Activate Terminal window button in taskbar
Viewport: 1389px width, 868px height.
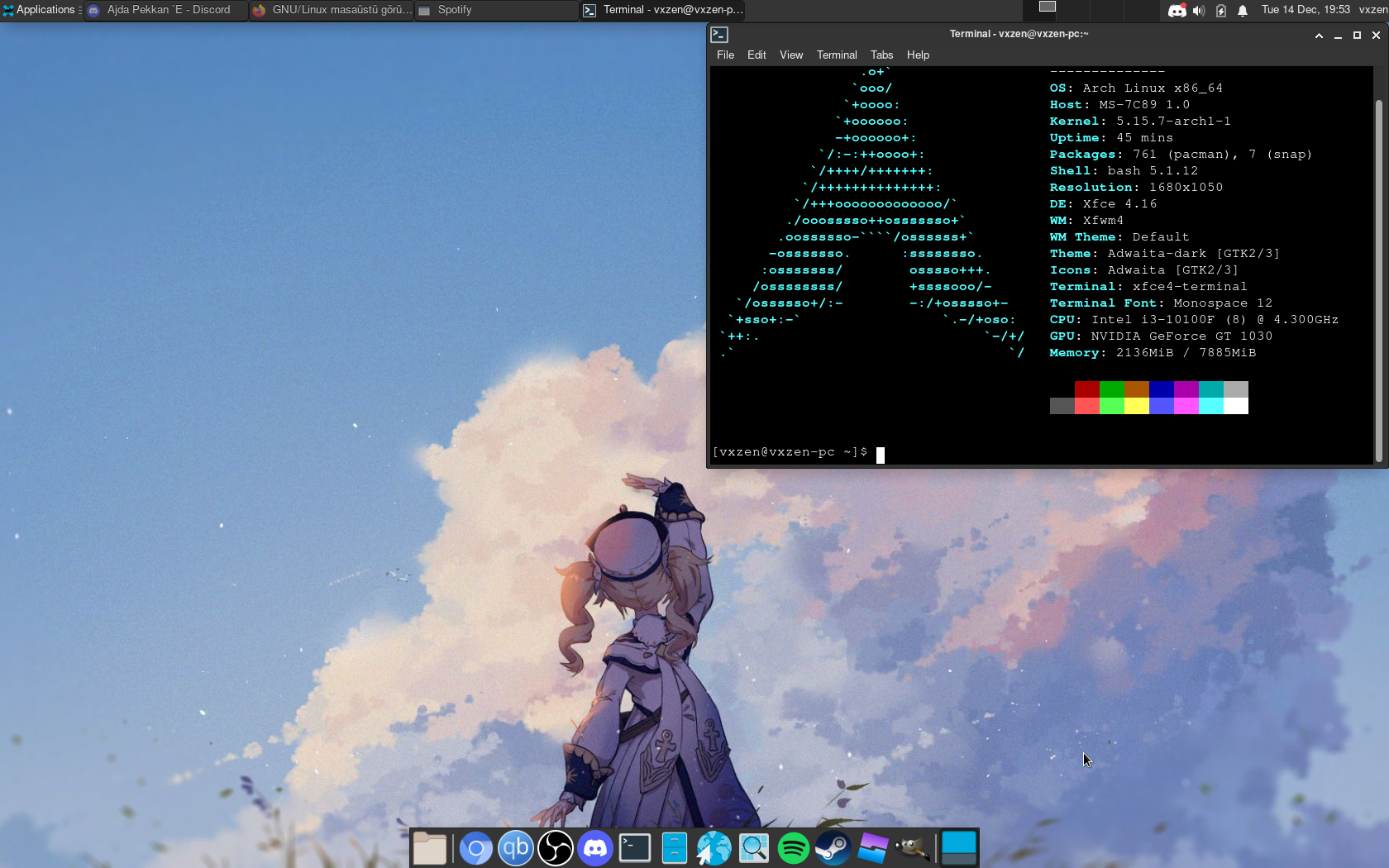click(x=662, y=10)
